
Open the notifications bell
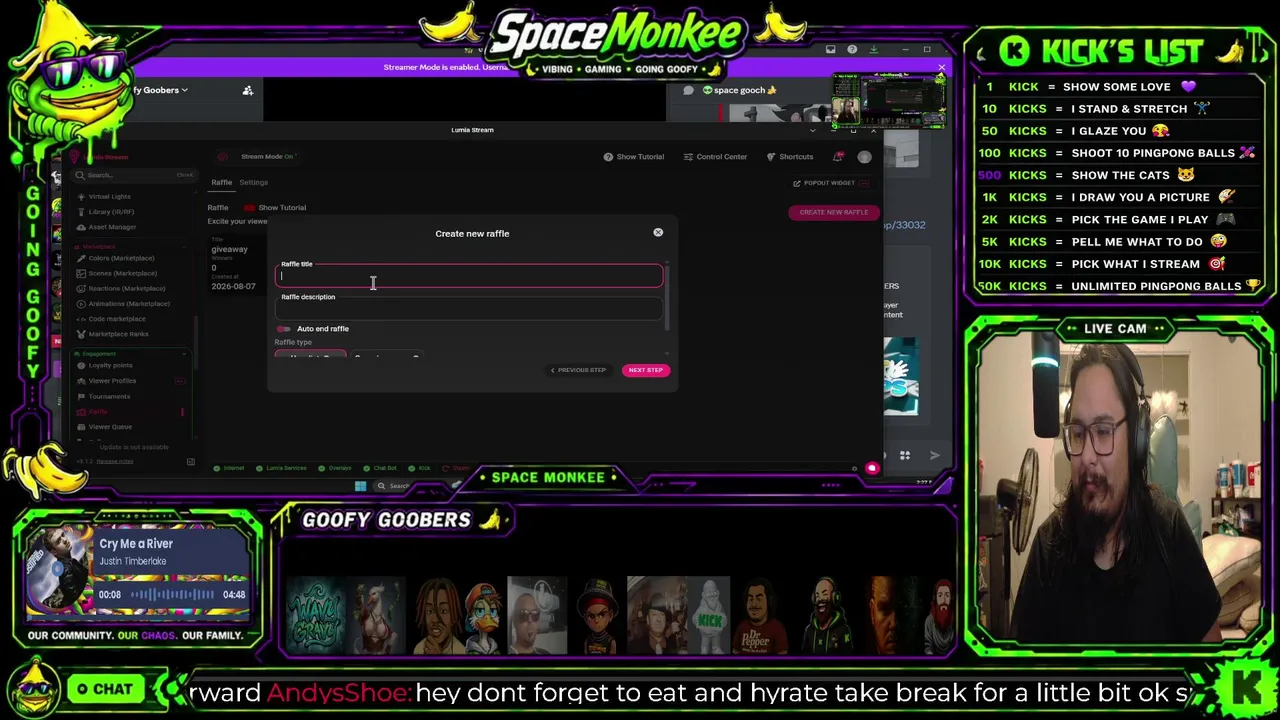tap(839, 157)
